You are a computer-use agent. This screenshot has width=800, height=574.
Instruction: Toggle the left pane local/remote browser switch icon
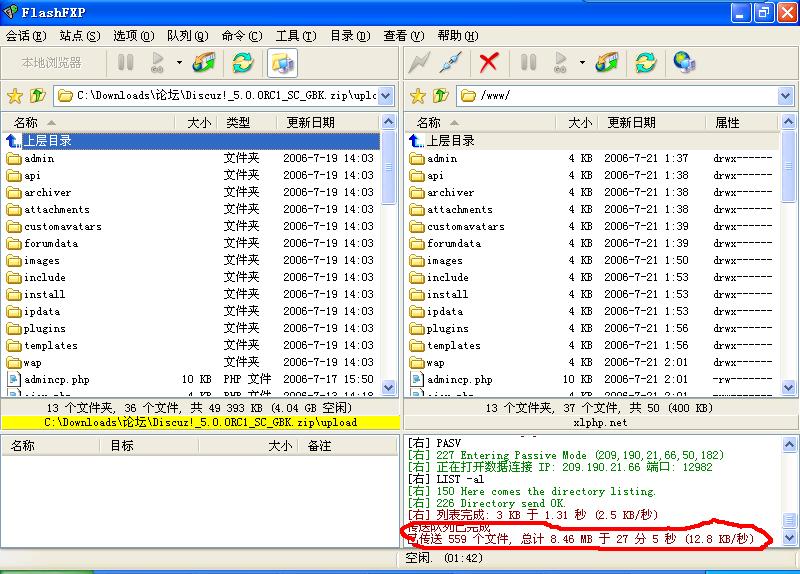tap(282, 63)
